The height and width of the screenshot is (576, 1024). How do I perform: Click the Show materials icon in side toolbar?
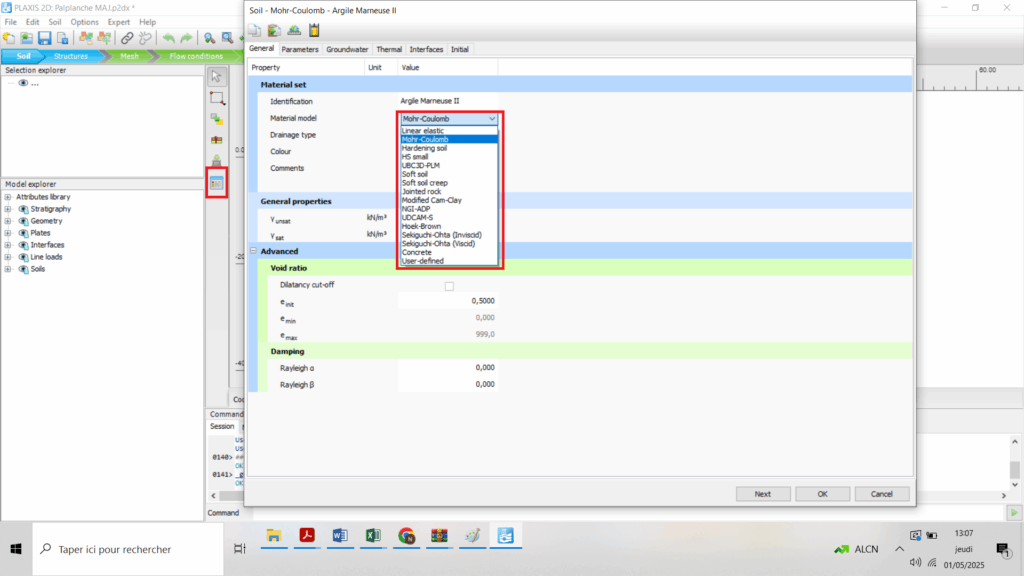pos(217,183)
